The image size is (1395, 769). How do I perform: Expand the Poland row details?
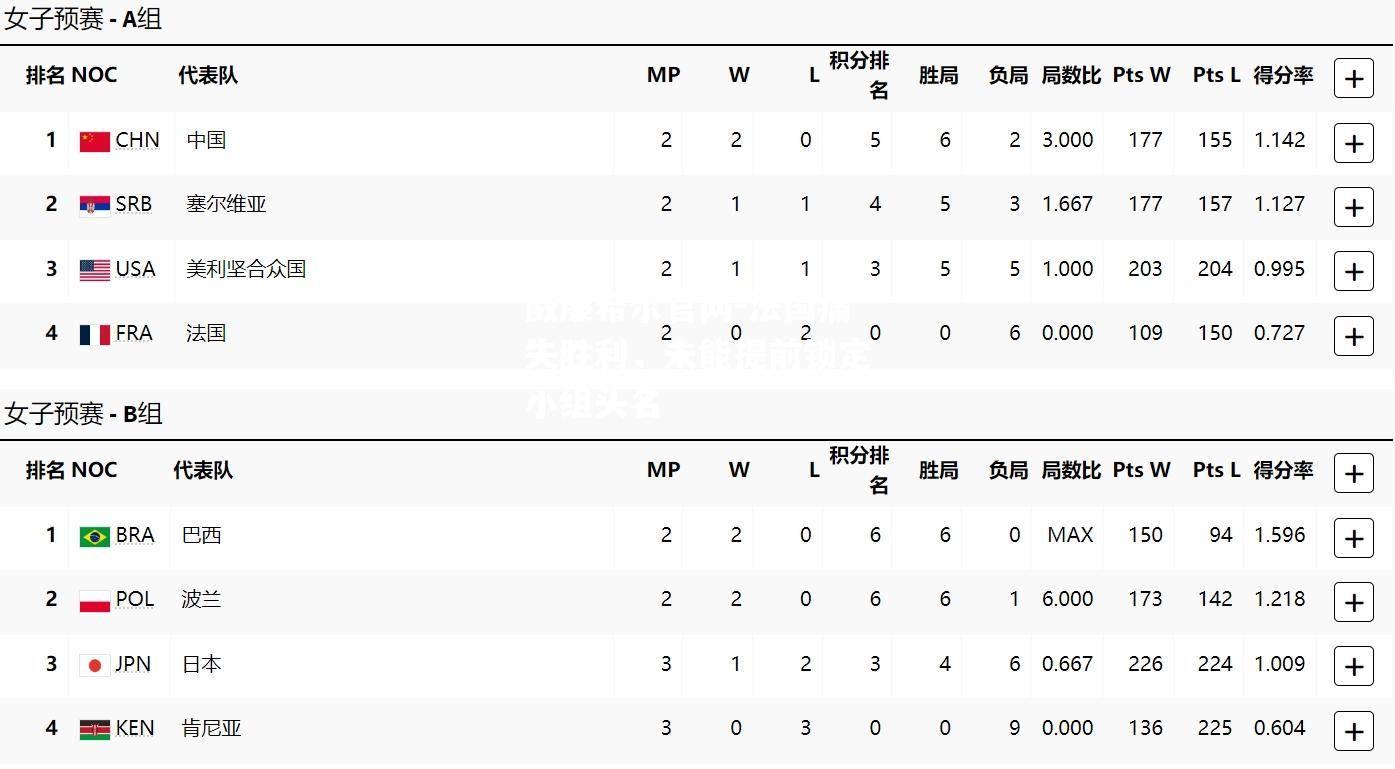pos(1353,602)
